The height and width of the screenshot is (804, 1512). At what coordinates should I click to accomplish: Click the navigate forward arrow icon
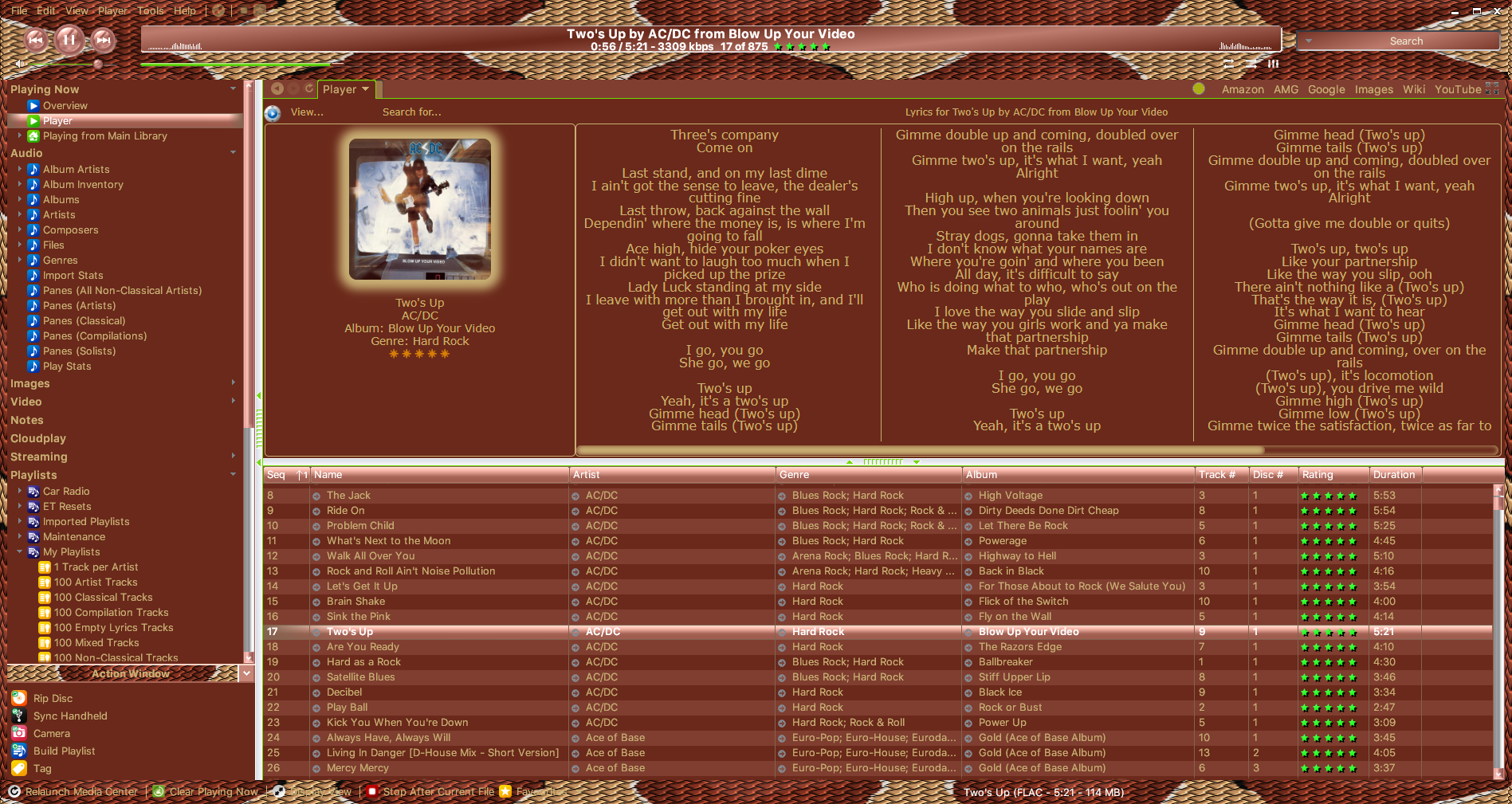click(x=293, y=89)
